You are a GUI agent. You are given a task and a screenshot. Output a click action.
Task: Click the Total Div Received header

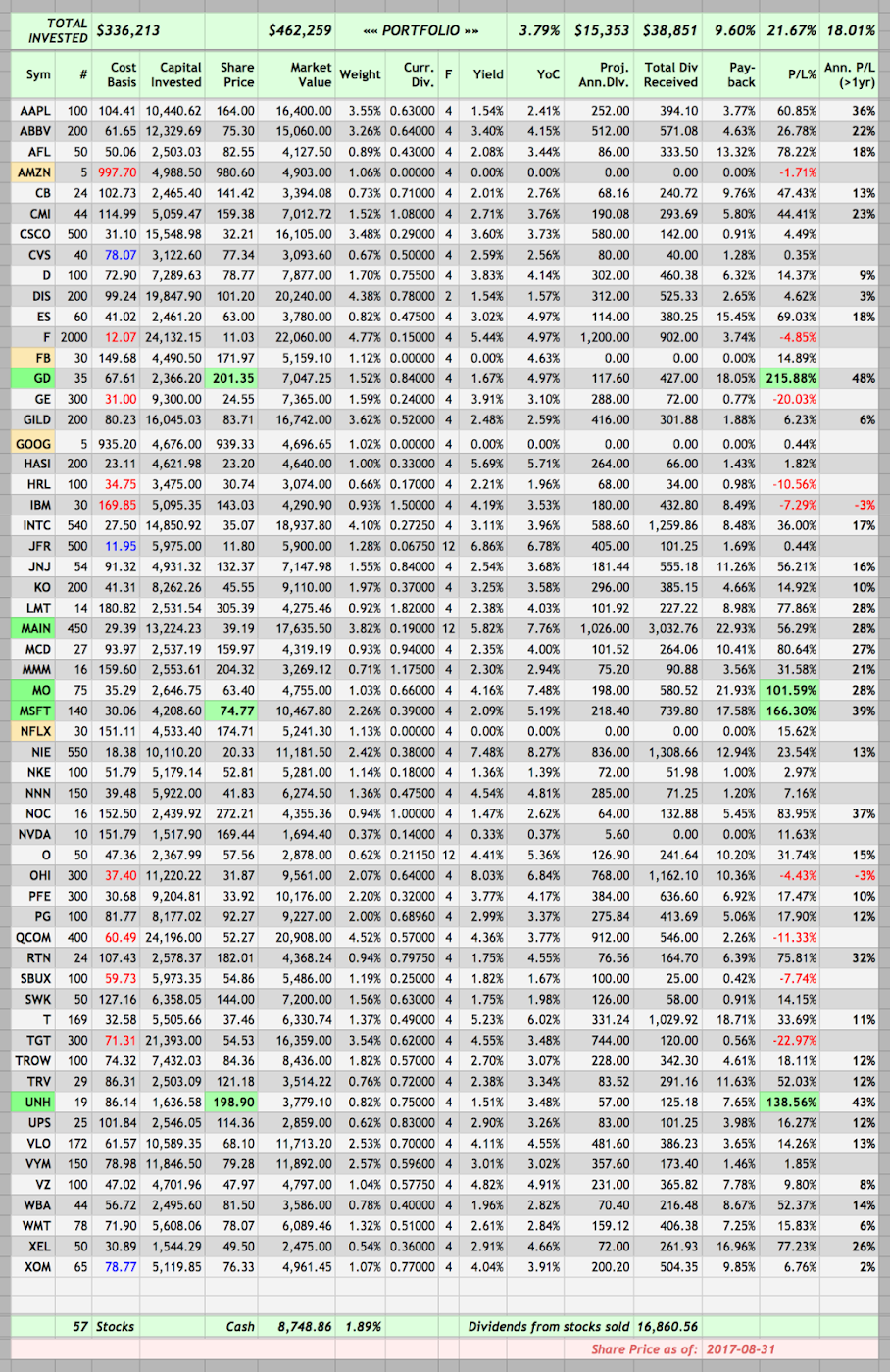[x=670, y=74]
